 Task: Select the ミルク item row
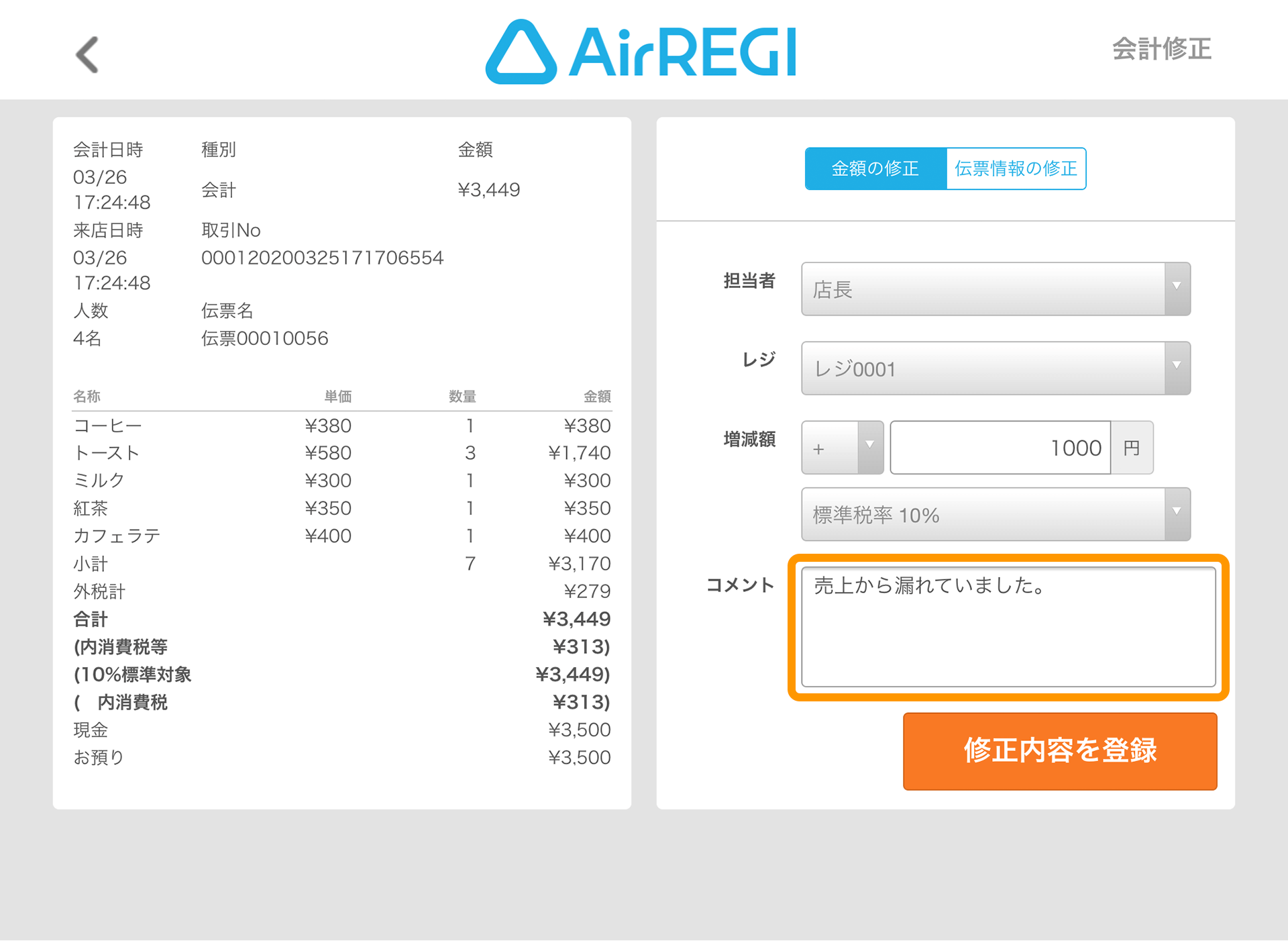(x=342, y=481)
